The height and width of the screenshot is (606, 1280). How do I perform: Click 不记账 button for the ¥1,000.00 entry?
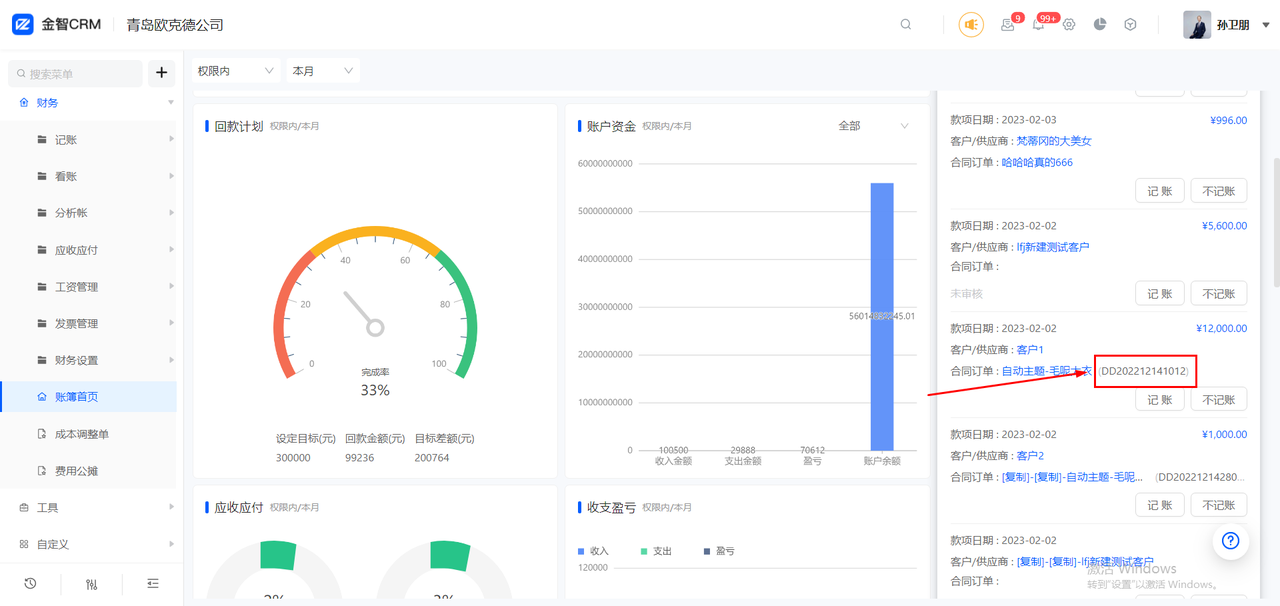click(1219, 505)
